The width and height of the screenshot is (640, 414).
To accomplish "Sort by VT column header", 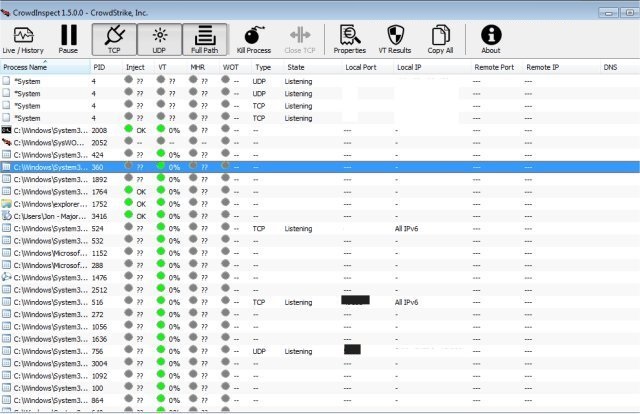I will (x=171, y=67).
